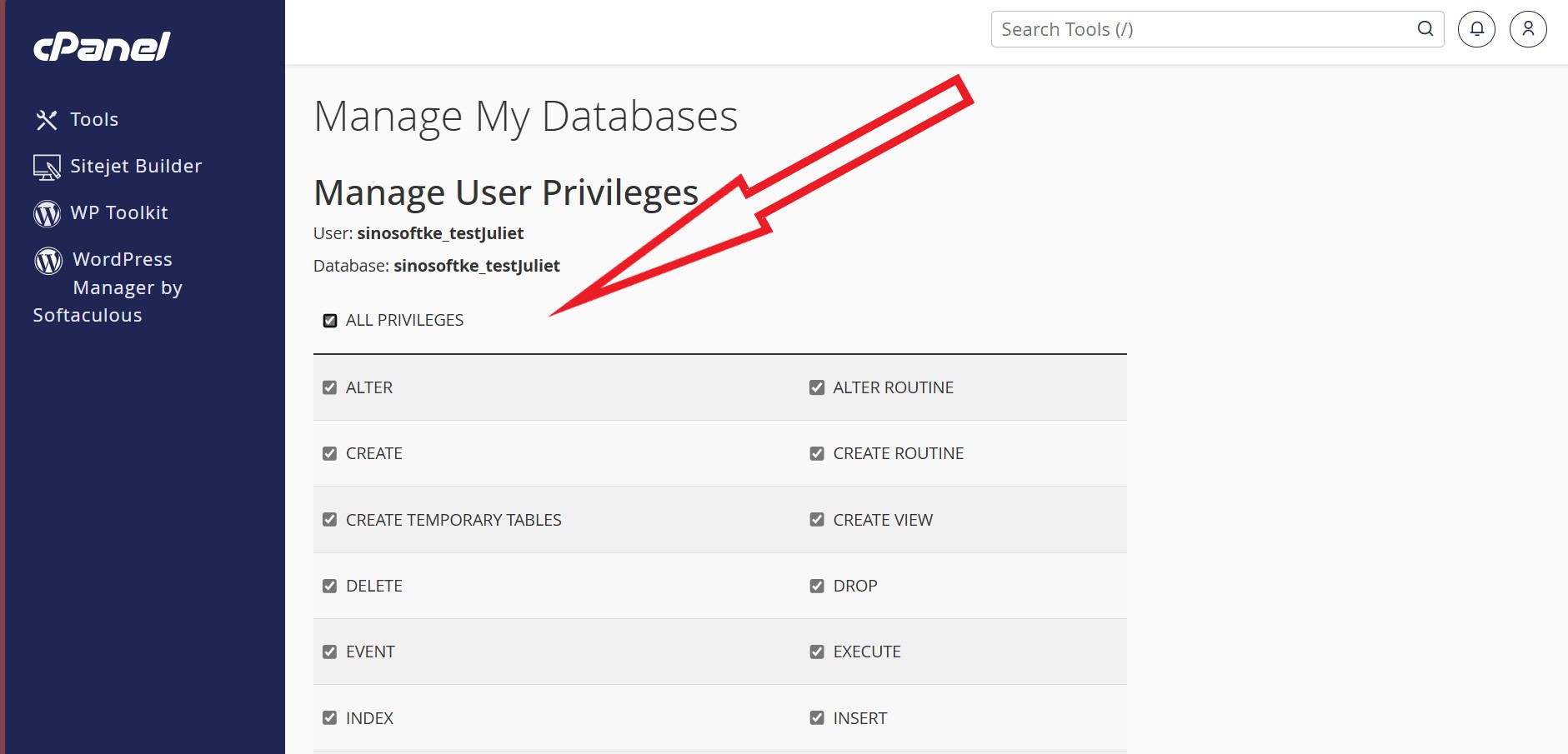Toggle the ALTER privilege checkbox

click(x=330, y=387)
